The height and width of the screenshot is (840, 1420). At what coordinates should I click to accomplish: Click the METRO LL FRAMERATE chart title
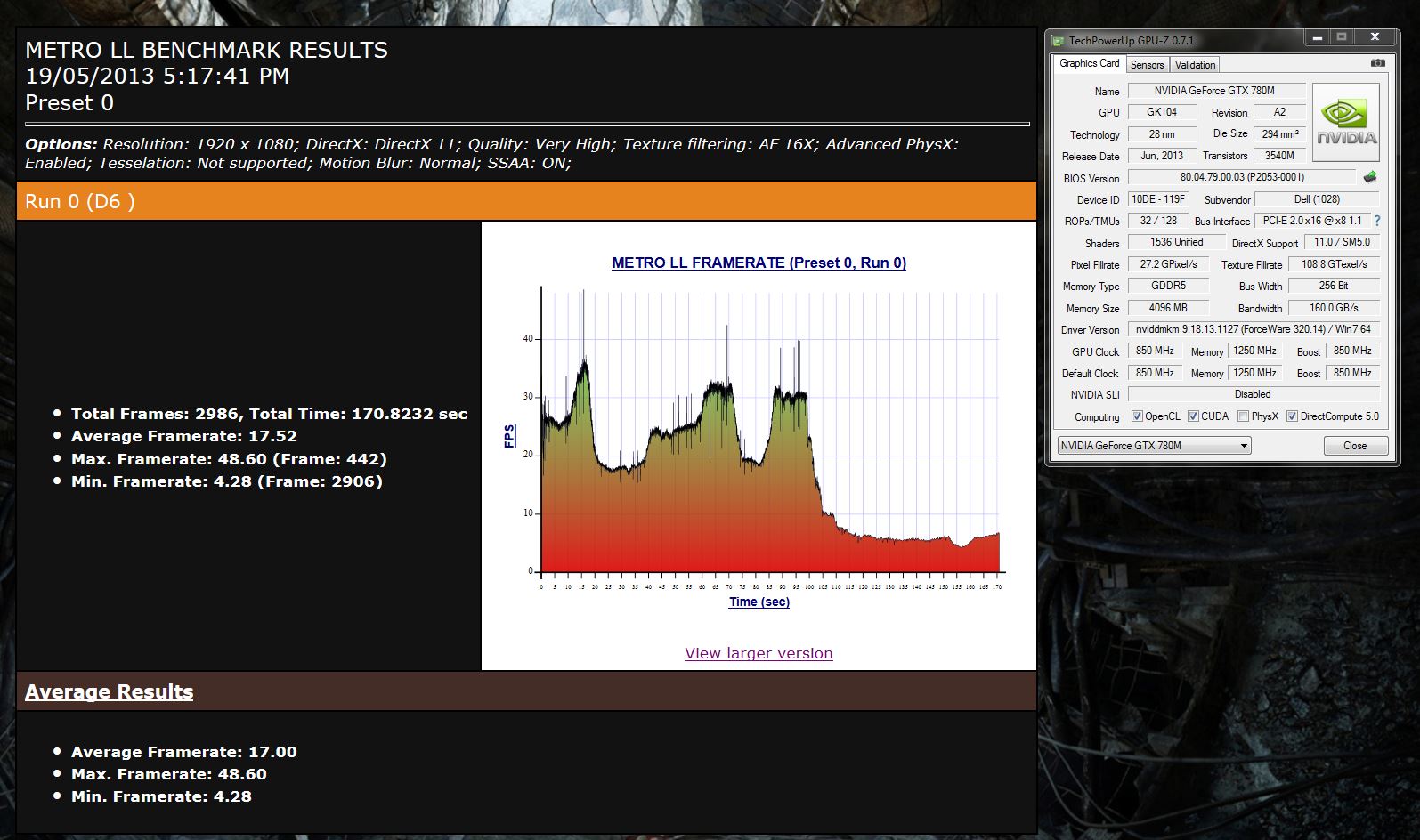pos(759,262)
